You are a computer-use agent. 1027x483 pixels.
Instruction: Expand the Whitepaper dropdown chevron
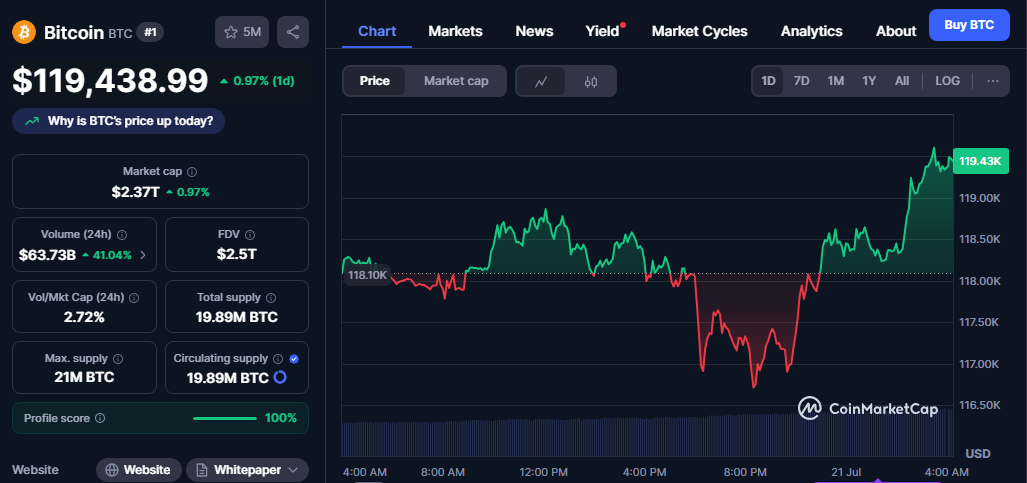[293, 470]
